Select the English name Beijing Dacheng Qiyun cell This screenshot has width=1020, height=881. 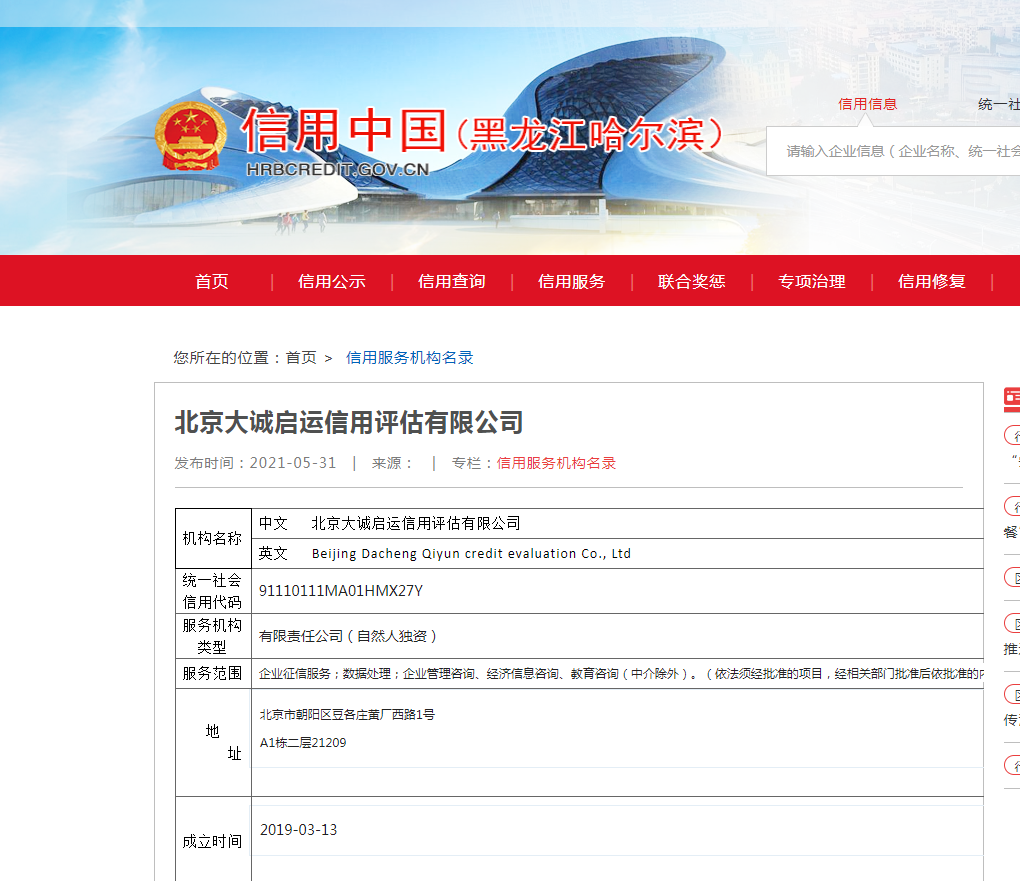[471, 554]
